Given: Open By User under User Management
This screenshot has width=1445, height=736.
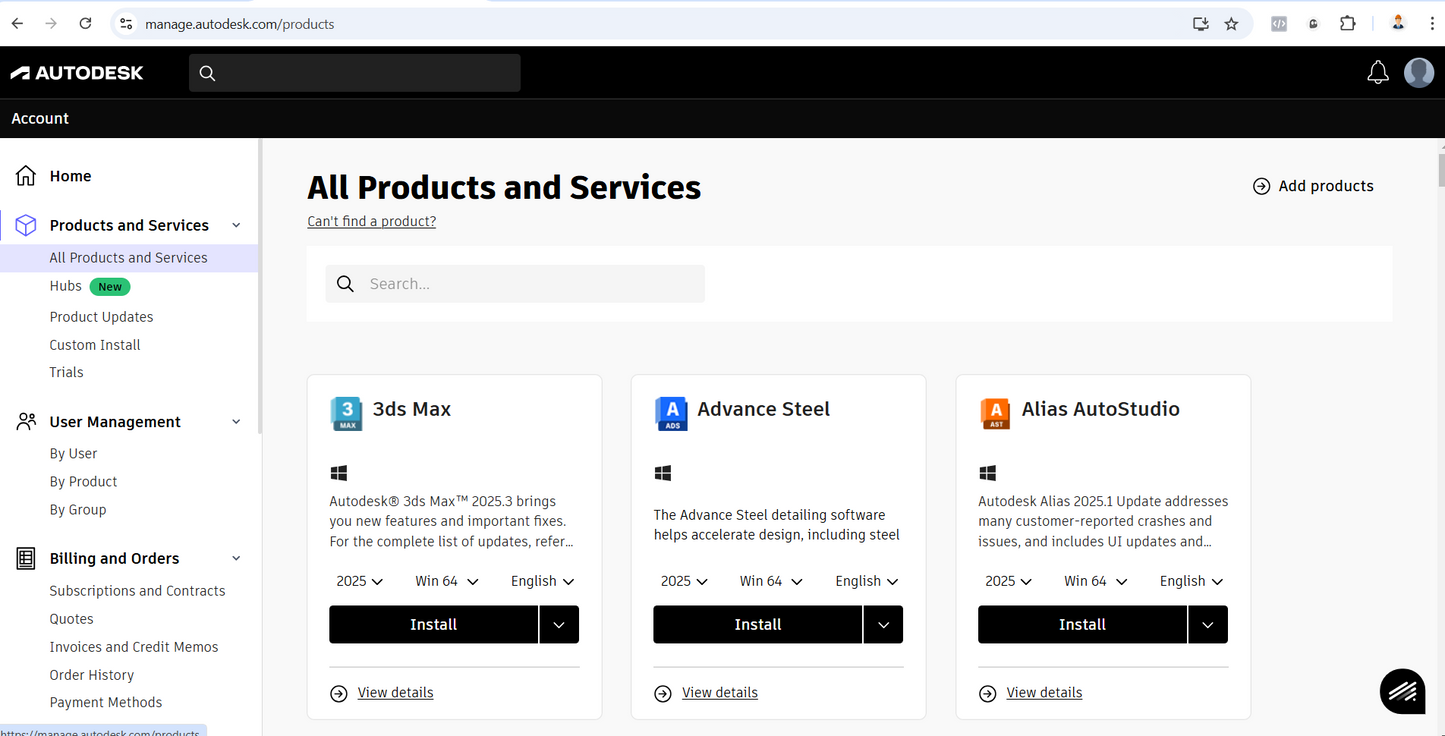Looking at the screenshot, I should tap(74, 454).
